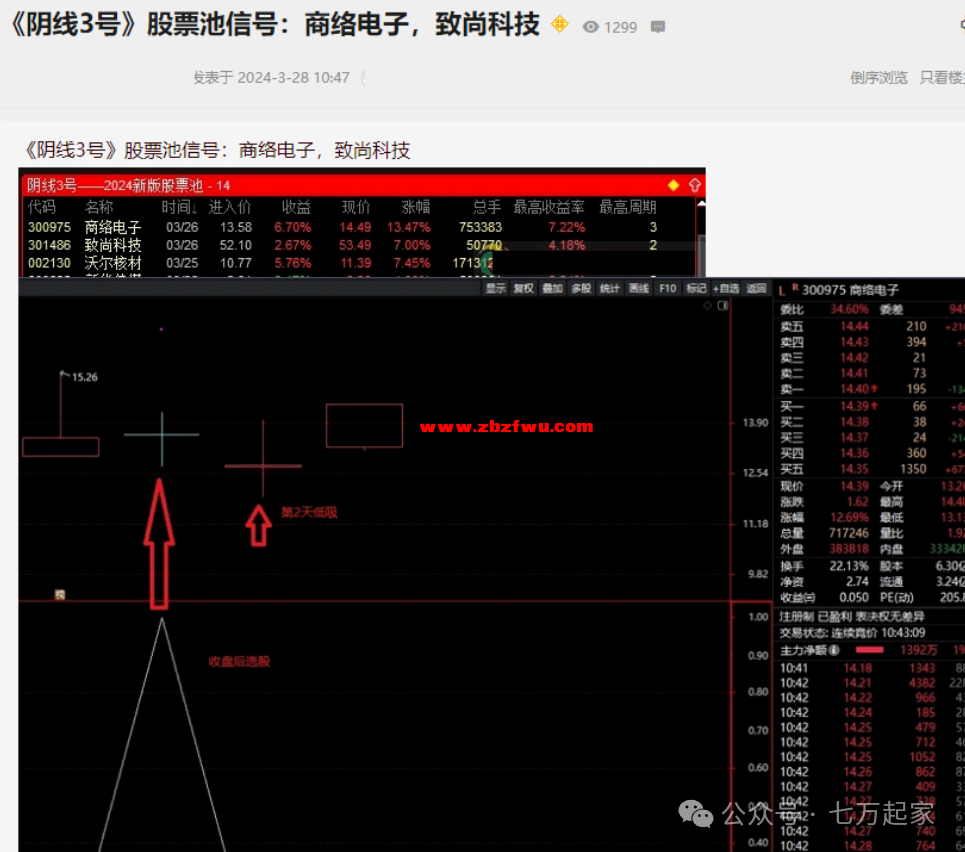
Task: Click the 外盘 value 383818
Action: [849, 549]
